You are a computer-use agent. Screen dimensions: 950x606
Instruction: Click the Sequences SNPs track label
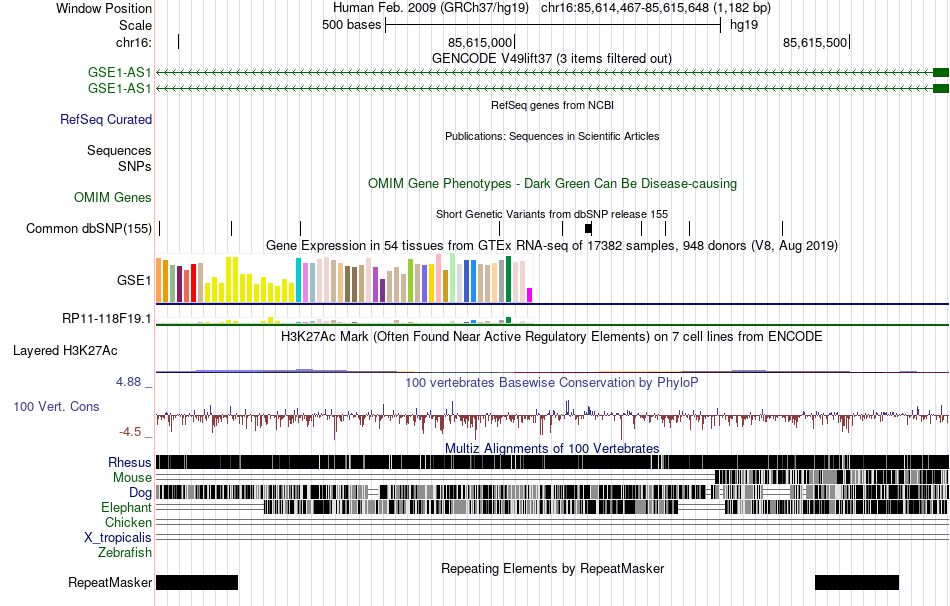119,158
